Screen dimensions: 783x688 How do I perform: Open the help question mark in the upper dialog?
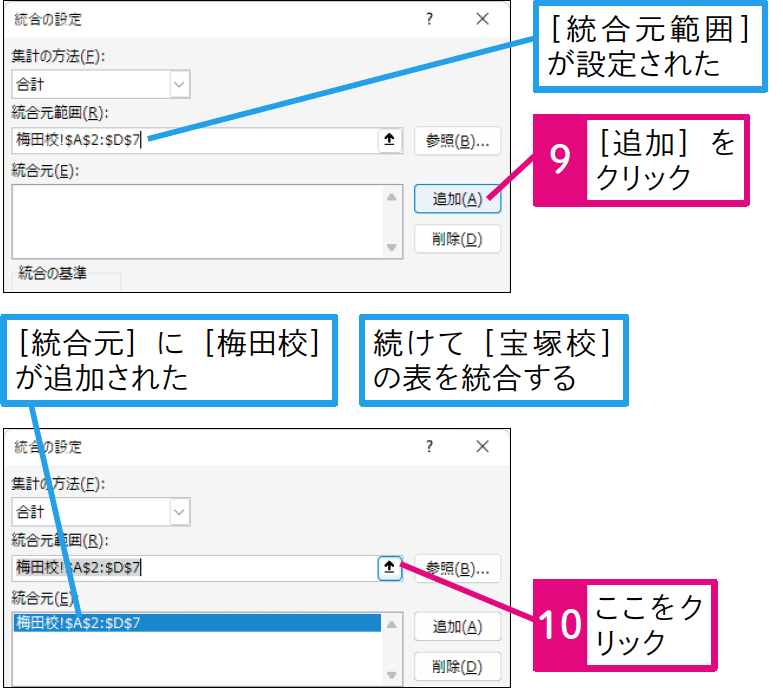(x=429, y=19)
